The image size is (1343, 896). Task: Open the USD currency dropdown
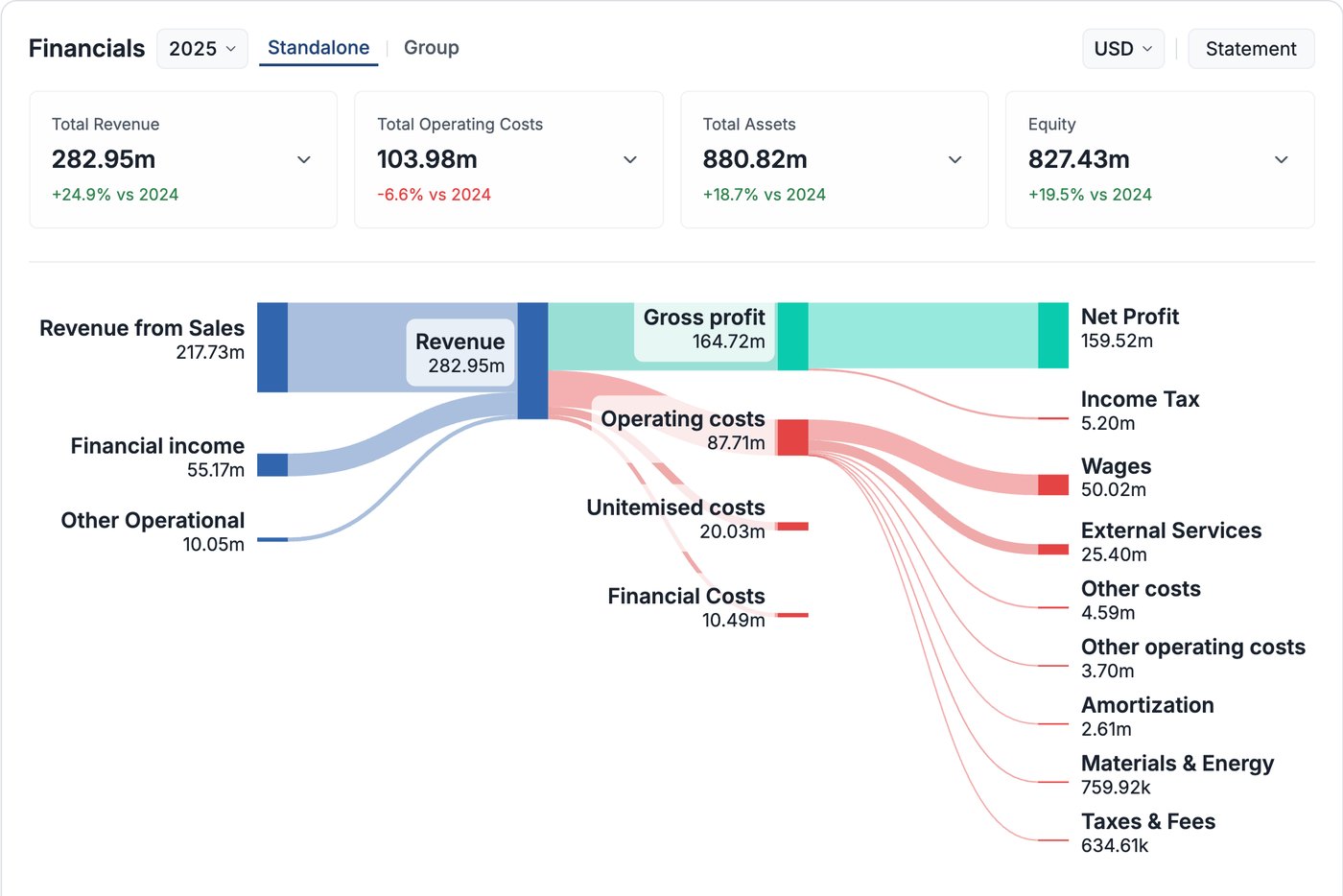click(x=1123, y=49)
